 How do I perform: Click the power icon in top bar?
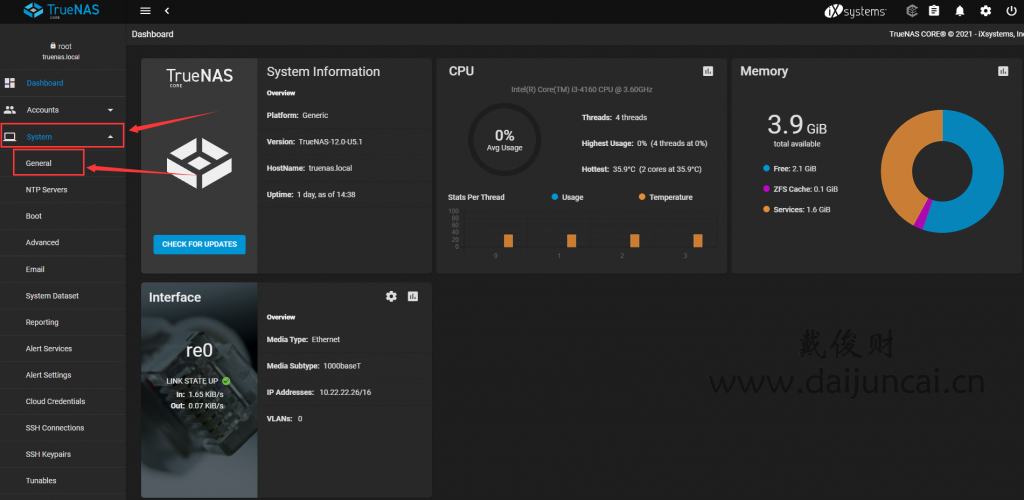[x=1012, y=11]
